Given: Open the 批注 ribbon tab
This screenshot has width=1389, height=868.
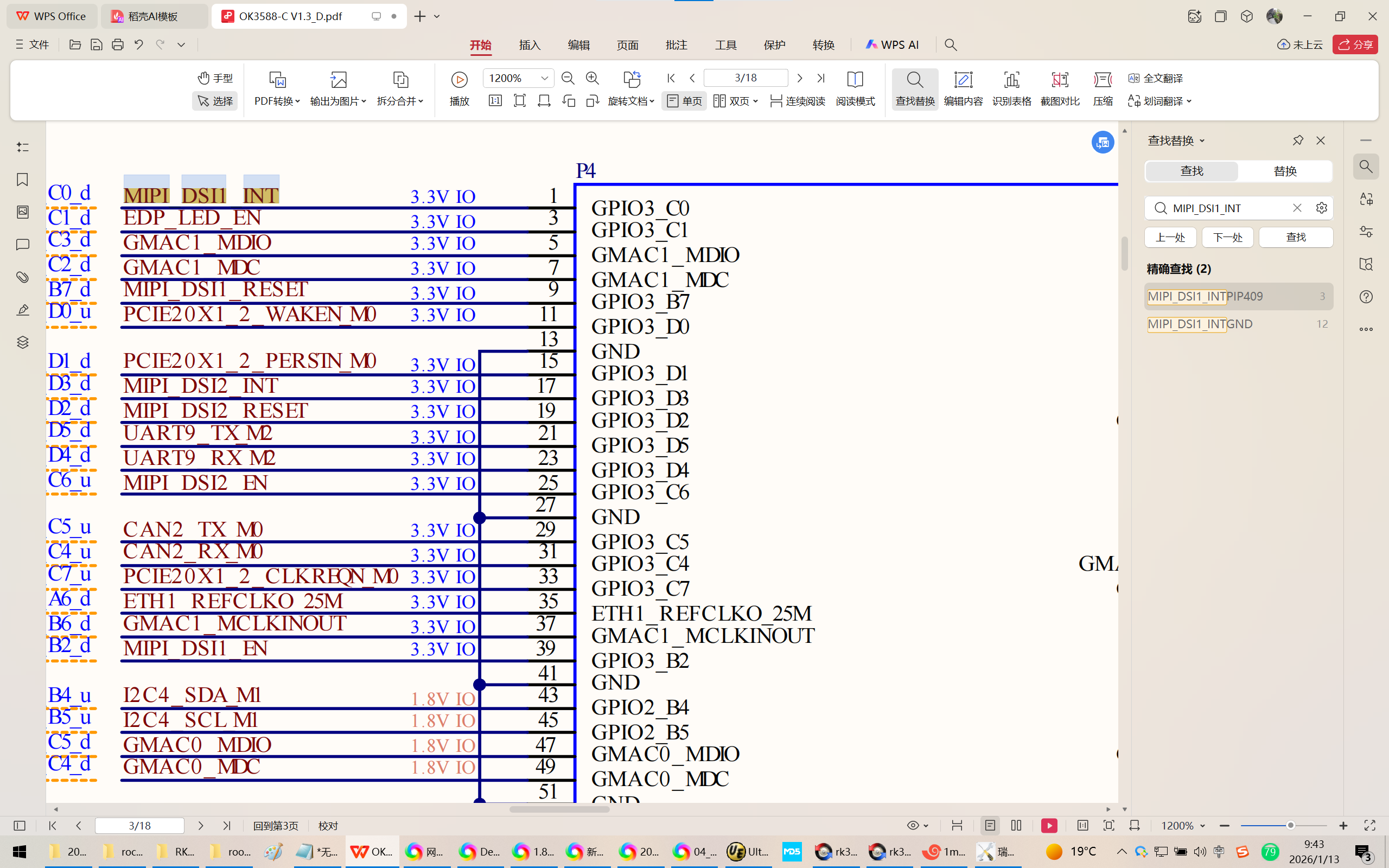Looking at the screenshot, I should pos(676,45).
